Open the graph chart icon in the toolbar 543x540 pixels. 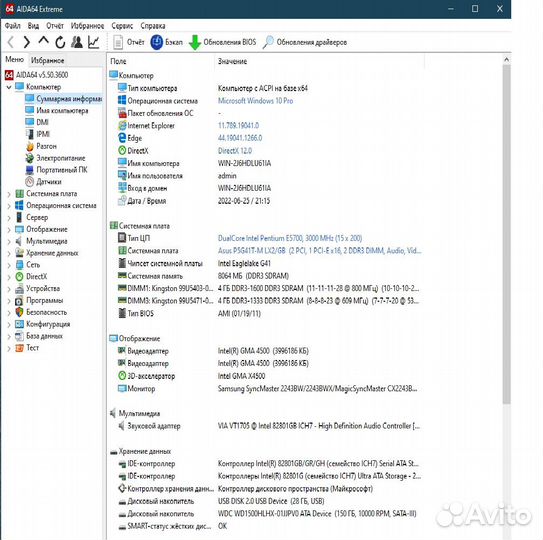tap(94, 42)
